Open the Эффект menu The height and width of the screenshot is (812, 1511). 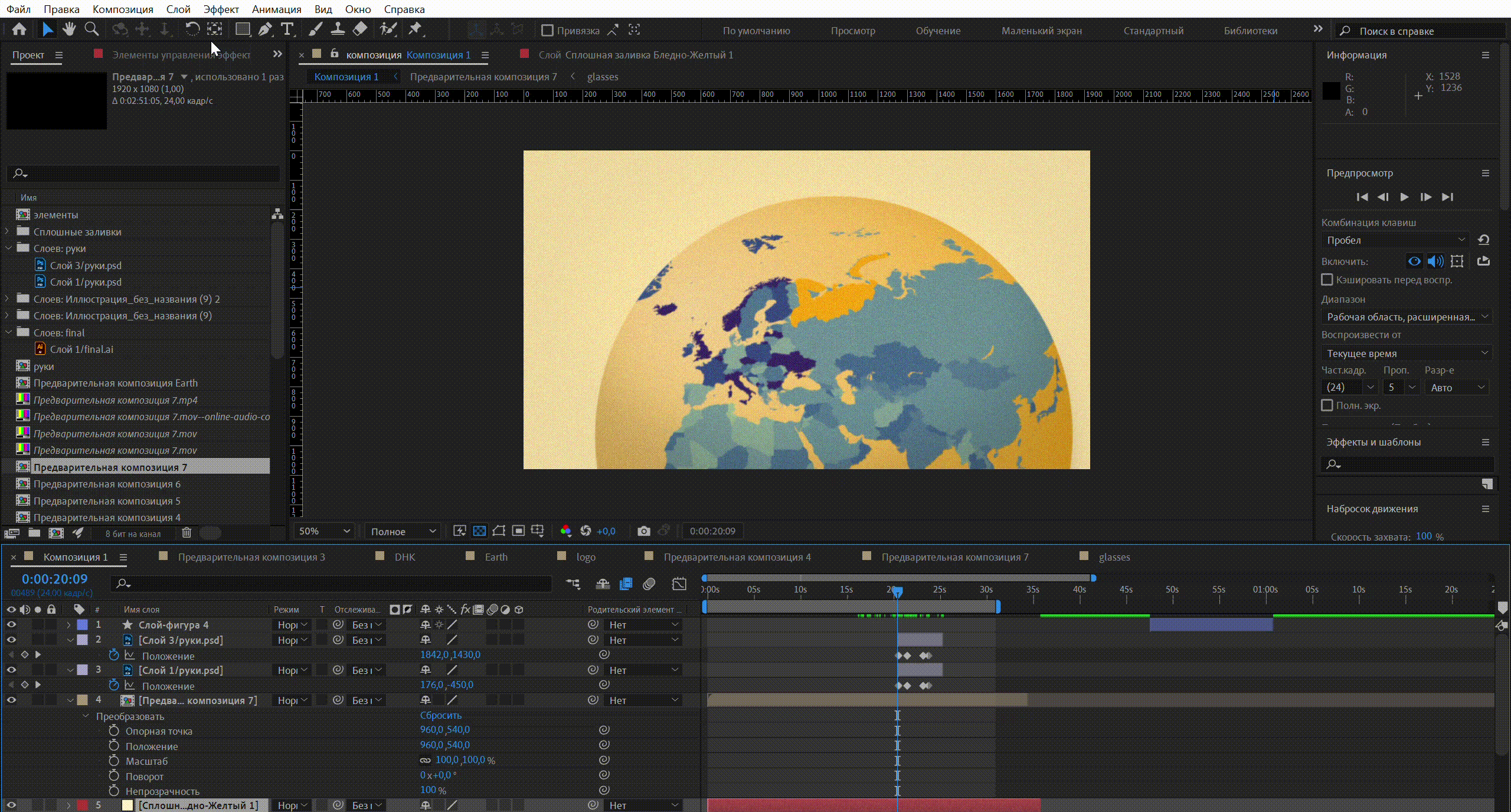coord(221,9)
